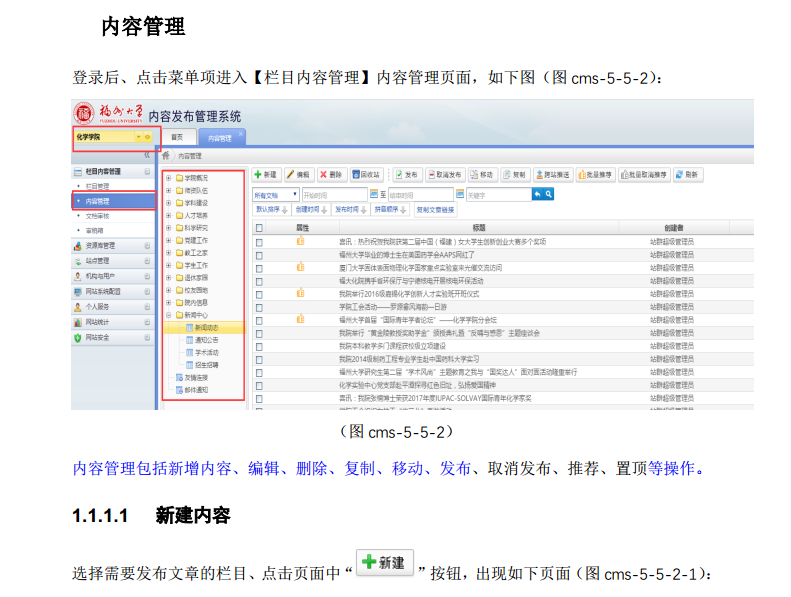The image size is (791, 597).
Task: Expand the 学院概况 tree folder
Action: pyautogui.click(x=168, y=178)
